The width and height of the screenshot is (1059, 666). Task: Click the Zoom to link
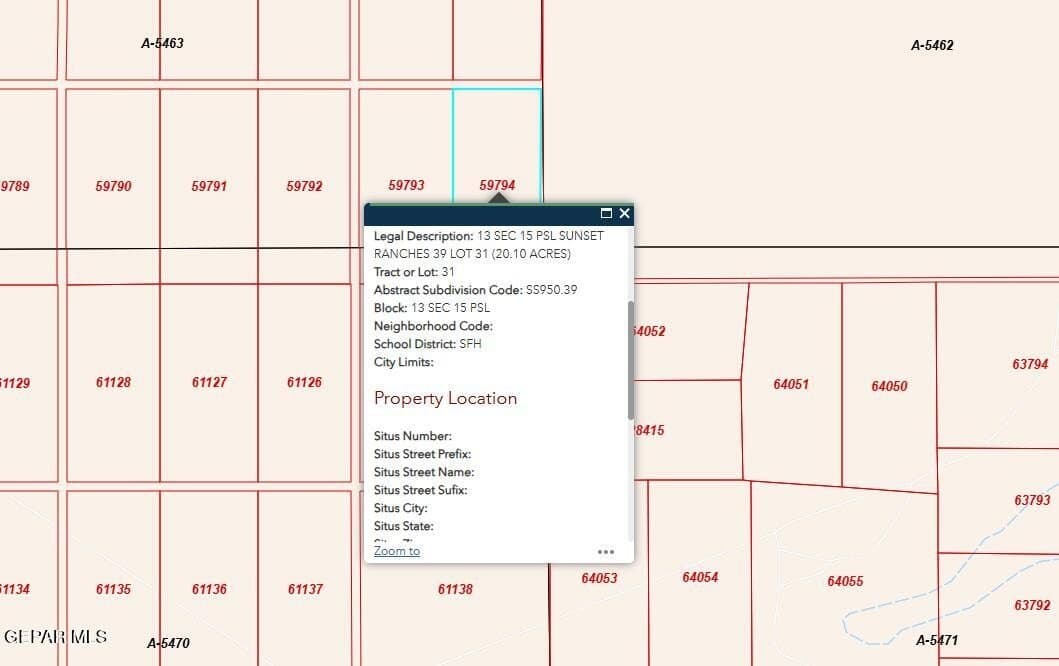[x=397, y=551]
